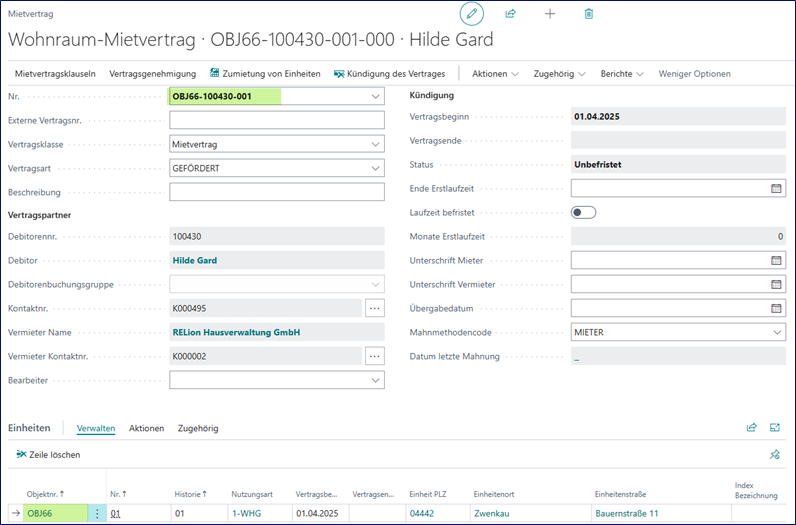Open the Mahnmethodencode dropdown
This screenshot has width=796, height=525.
coord(777,332)
